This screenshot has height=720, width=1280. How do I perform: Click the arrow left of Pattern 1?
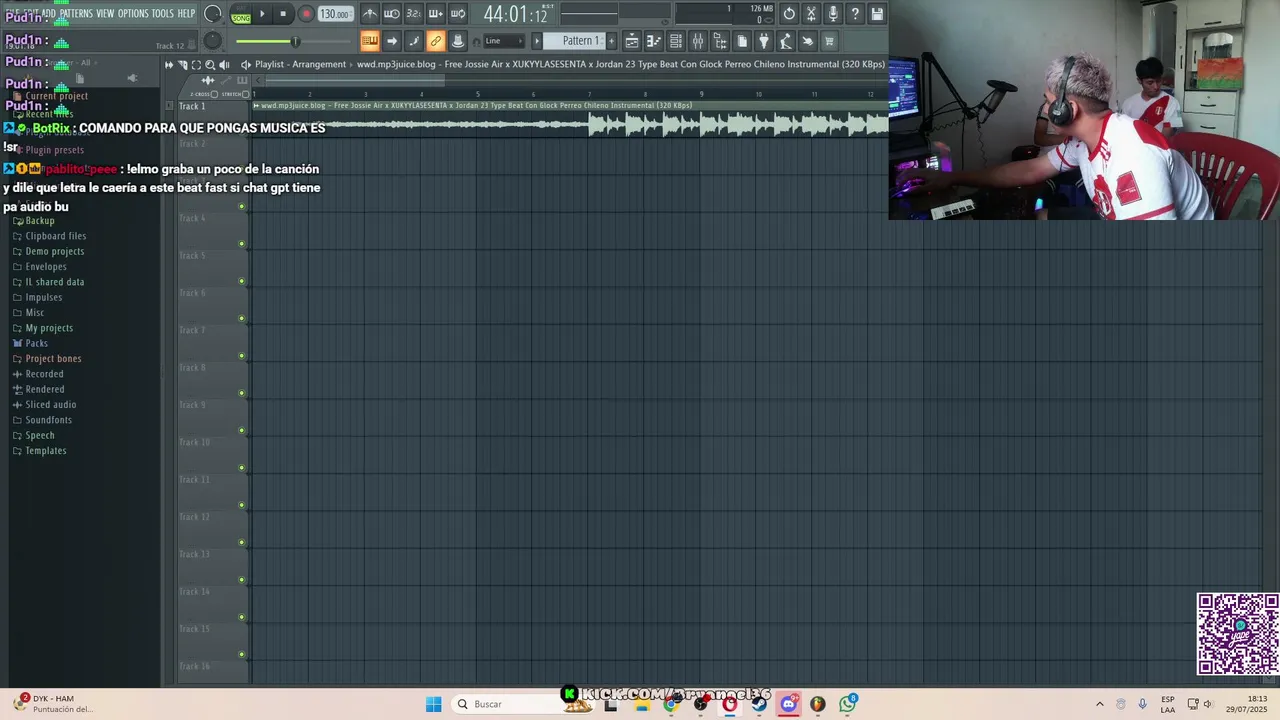click(x=537, y=41)
